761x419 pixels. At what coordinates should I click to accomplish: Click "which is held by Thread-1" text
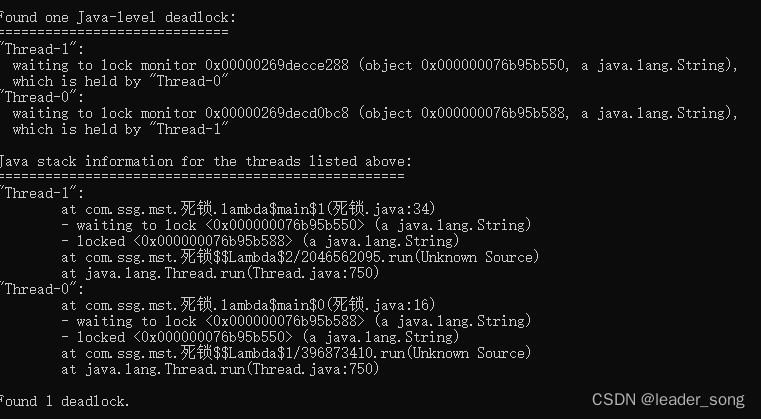click(120, 129)
